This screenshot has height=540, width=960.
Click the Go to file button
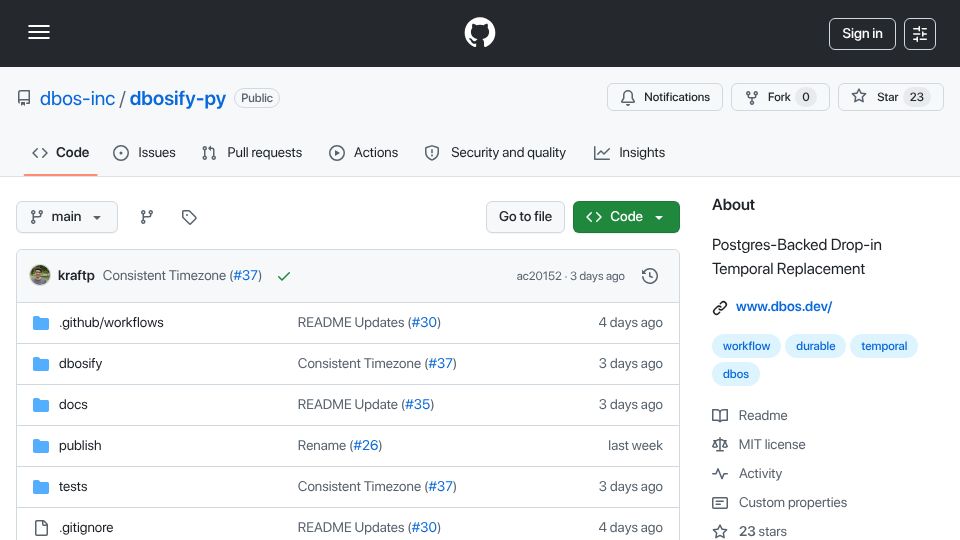click(x=525, y=217)
